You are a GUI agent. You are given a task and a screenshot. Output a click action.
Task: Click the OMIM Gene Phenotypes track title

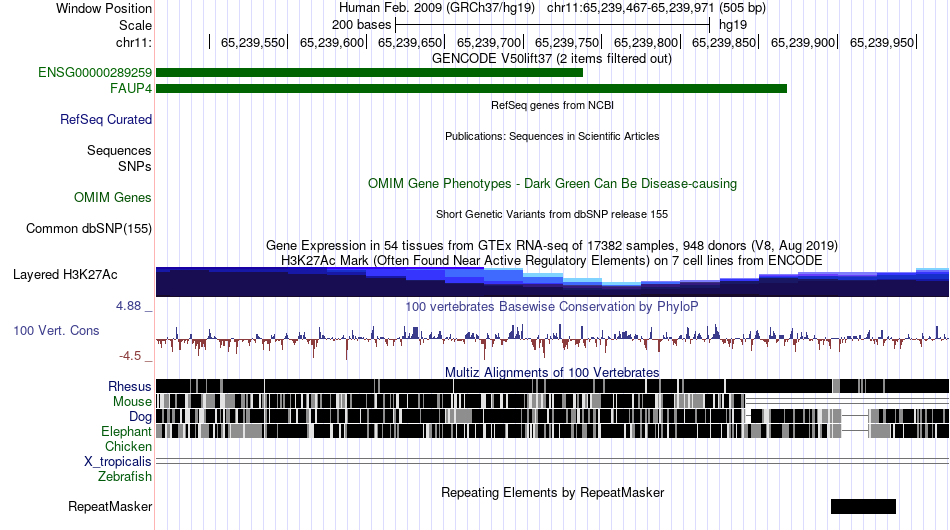(x=553, y=184)
